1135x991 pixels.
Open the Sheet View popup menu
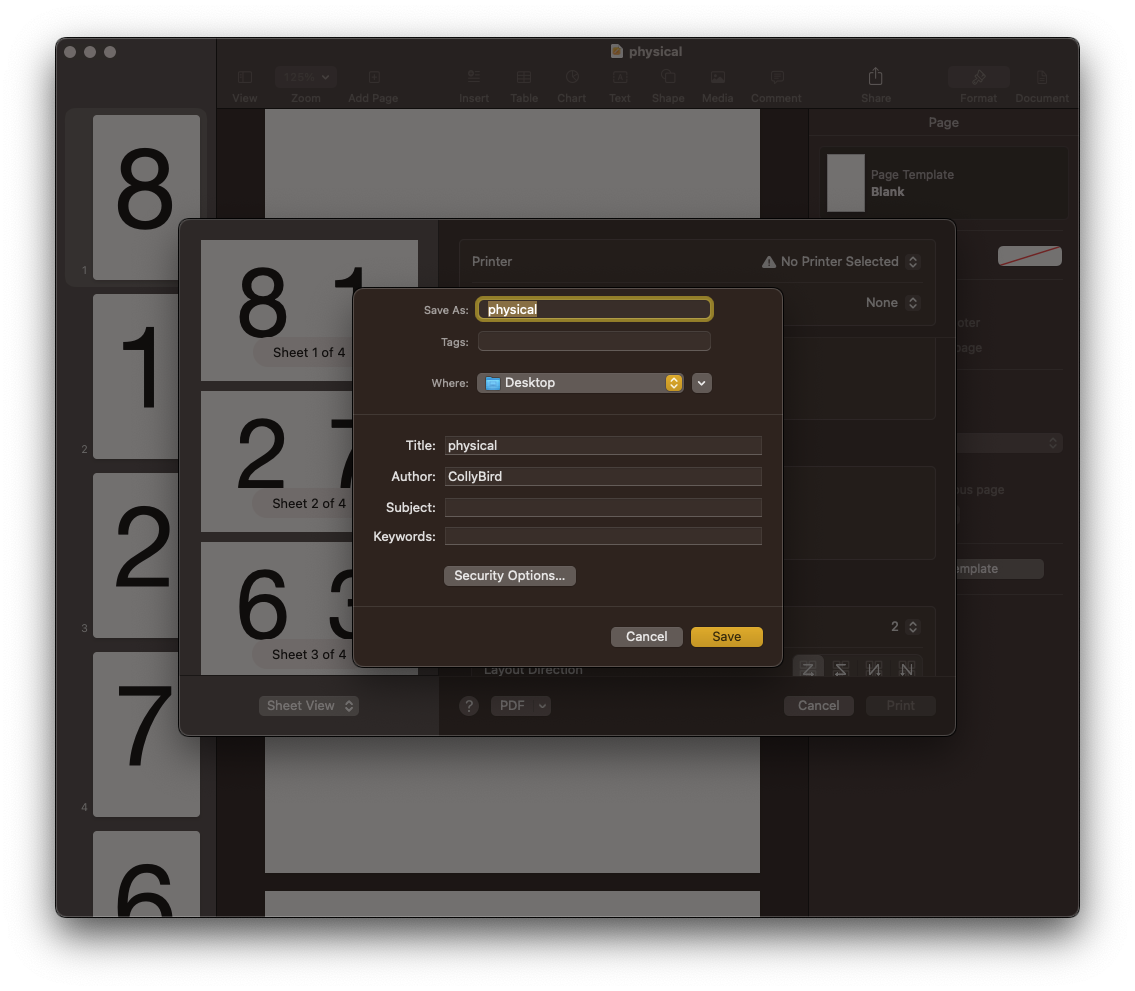coord(308,706)
